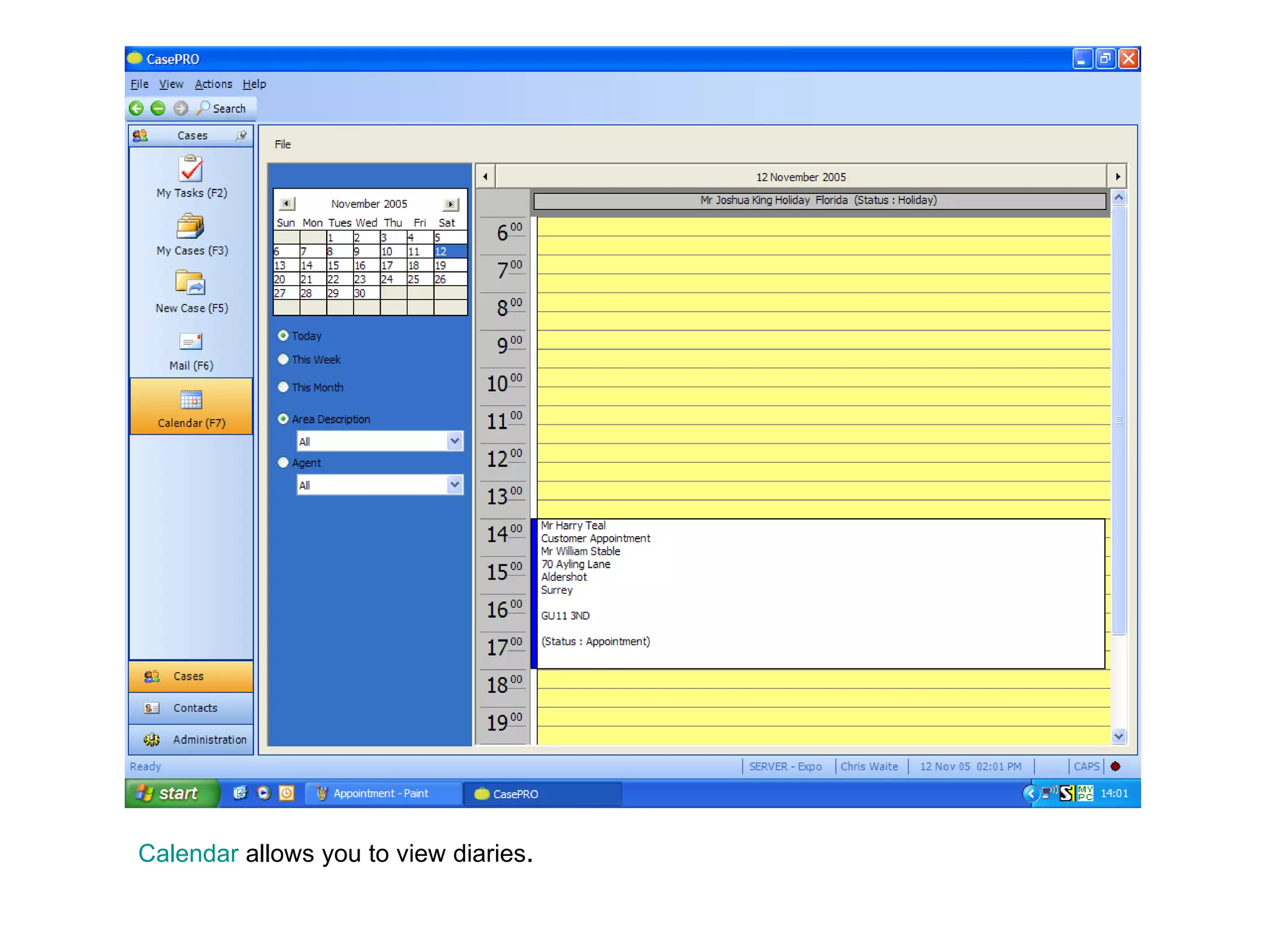1270x952 pixels.
Task: Open the Actions menu
Action: click(x=213, y=84)
